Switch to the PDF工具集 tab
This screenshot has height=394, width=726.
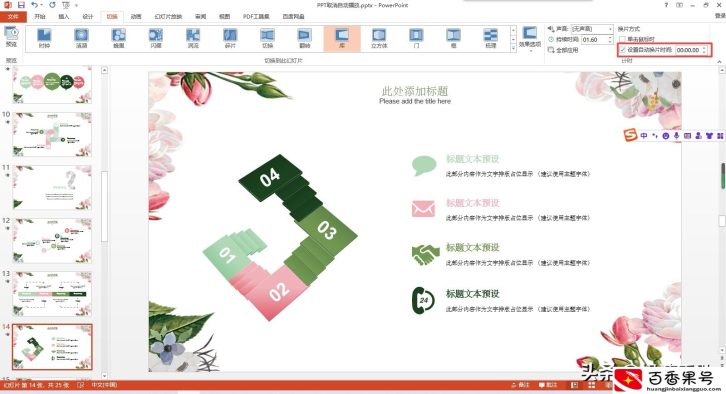pyautogui.click(x=256, y=16)
